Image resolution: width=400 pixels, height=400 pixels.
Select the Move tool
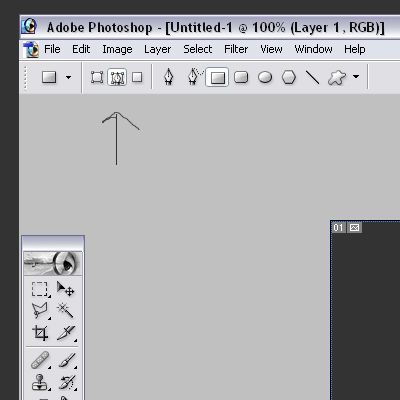[x=65, y=289]
